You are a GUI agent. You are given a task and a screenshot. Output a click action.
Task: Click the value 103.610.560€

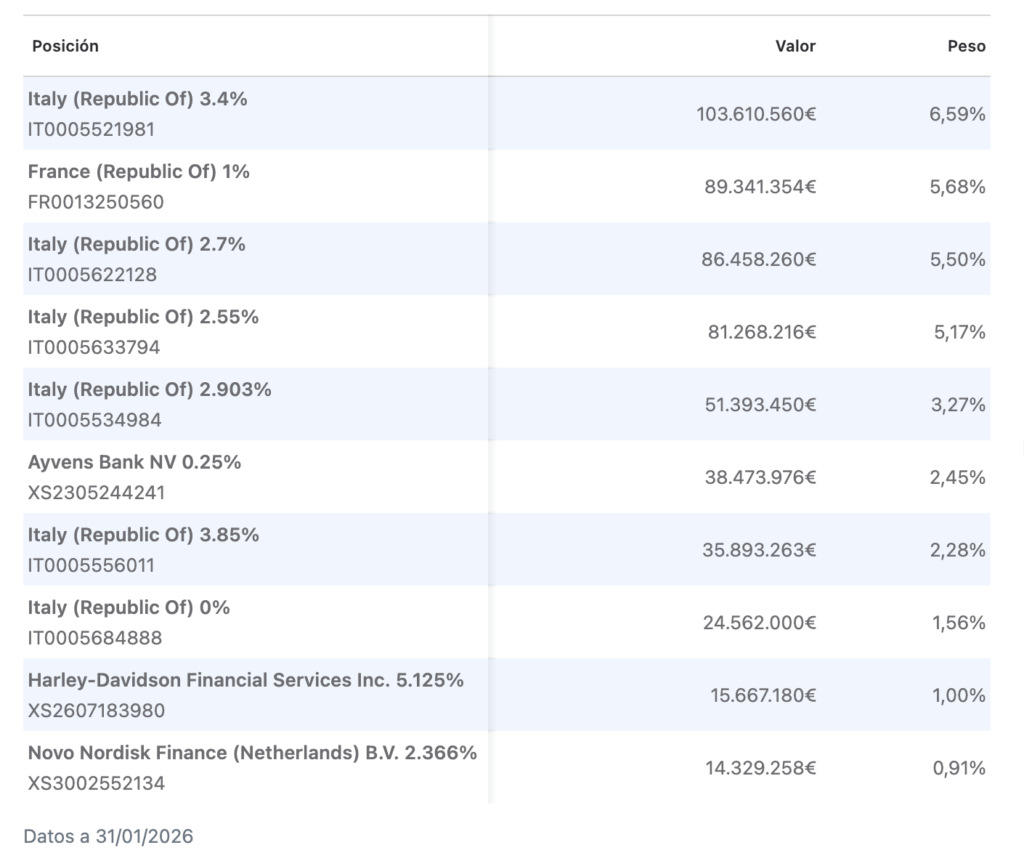(x=756, y=114)
